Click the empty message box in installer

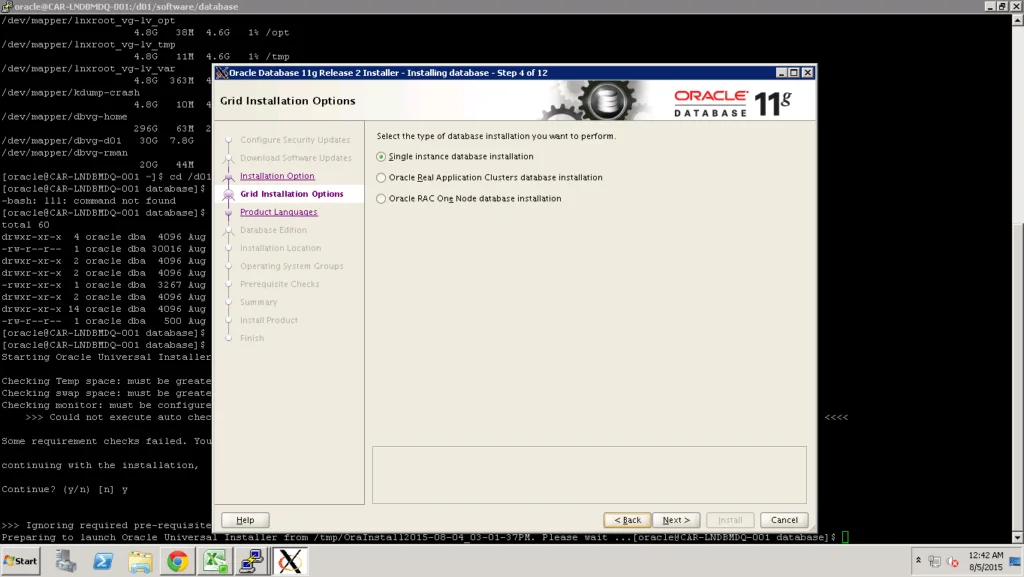coord(589,475)
